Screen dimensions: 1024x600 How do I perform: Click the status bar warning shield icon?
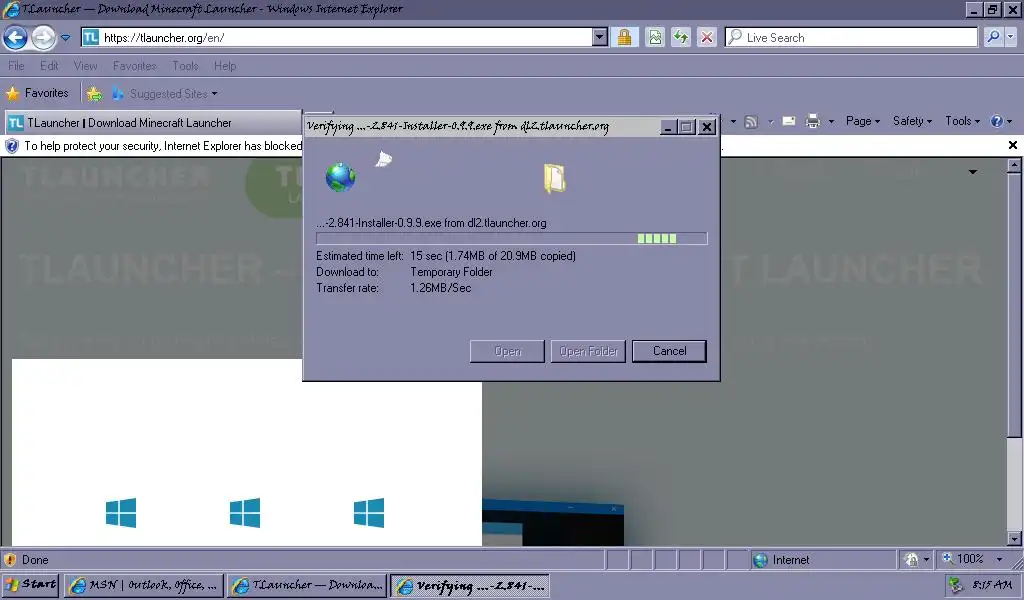pos(10,560)
